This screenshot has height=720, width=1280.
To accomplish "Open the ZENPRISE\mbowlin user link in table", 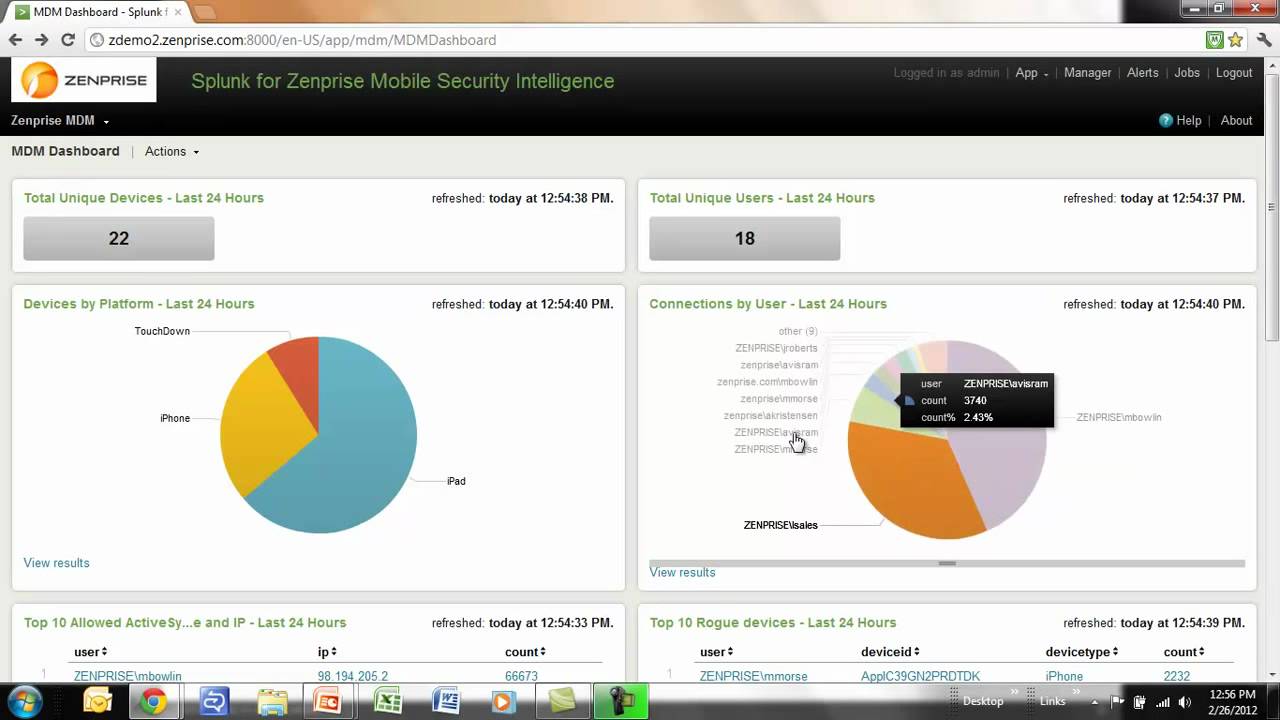I will 128,677.
